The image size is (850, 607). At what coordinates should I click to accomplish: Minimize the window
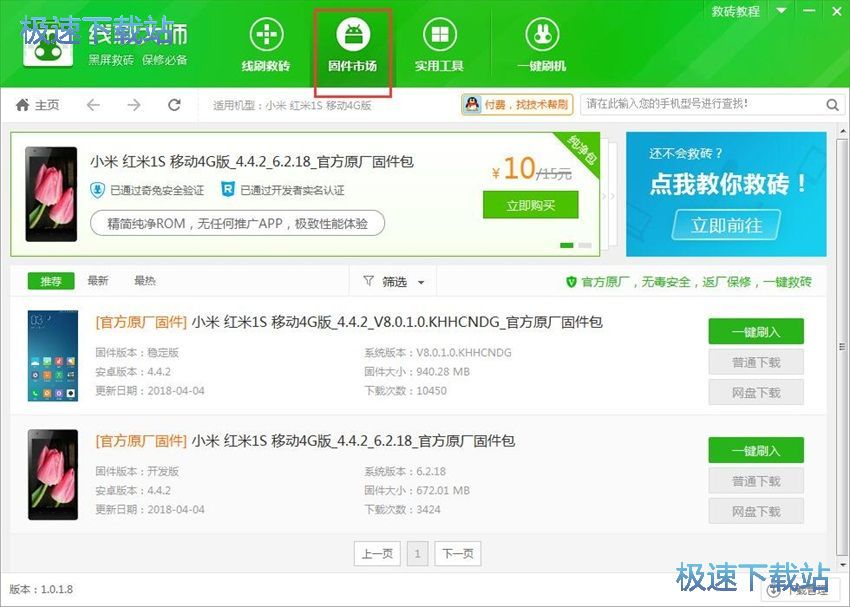tap(809, 11)
